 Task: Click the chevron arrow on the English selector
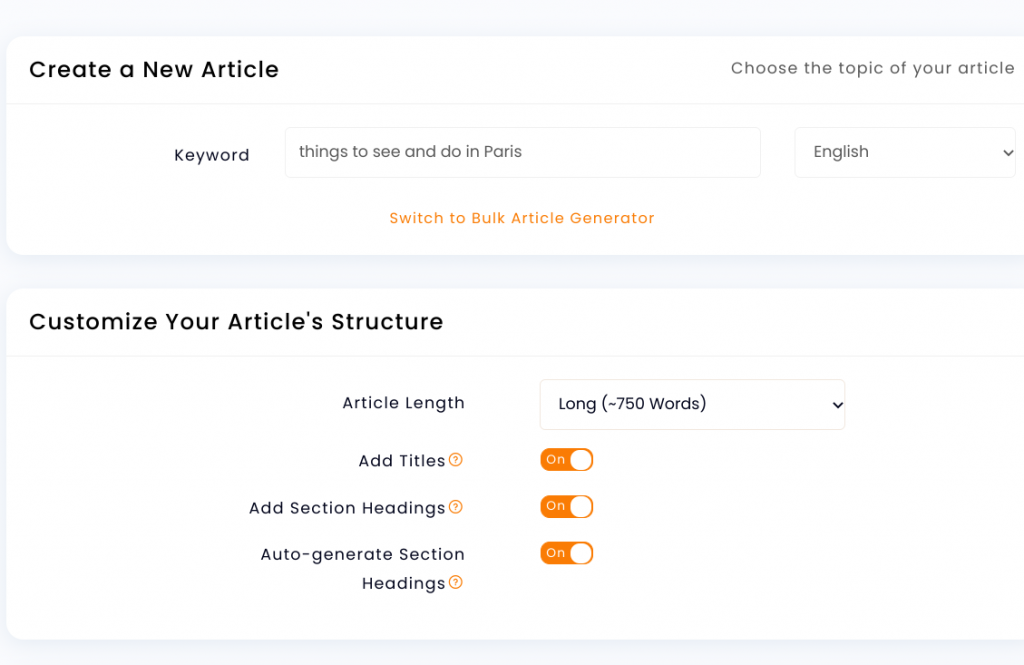pos(1008,153)
